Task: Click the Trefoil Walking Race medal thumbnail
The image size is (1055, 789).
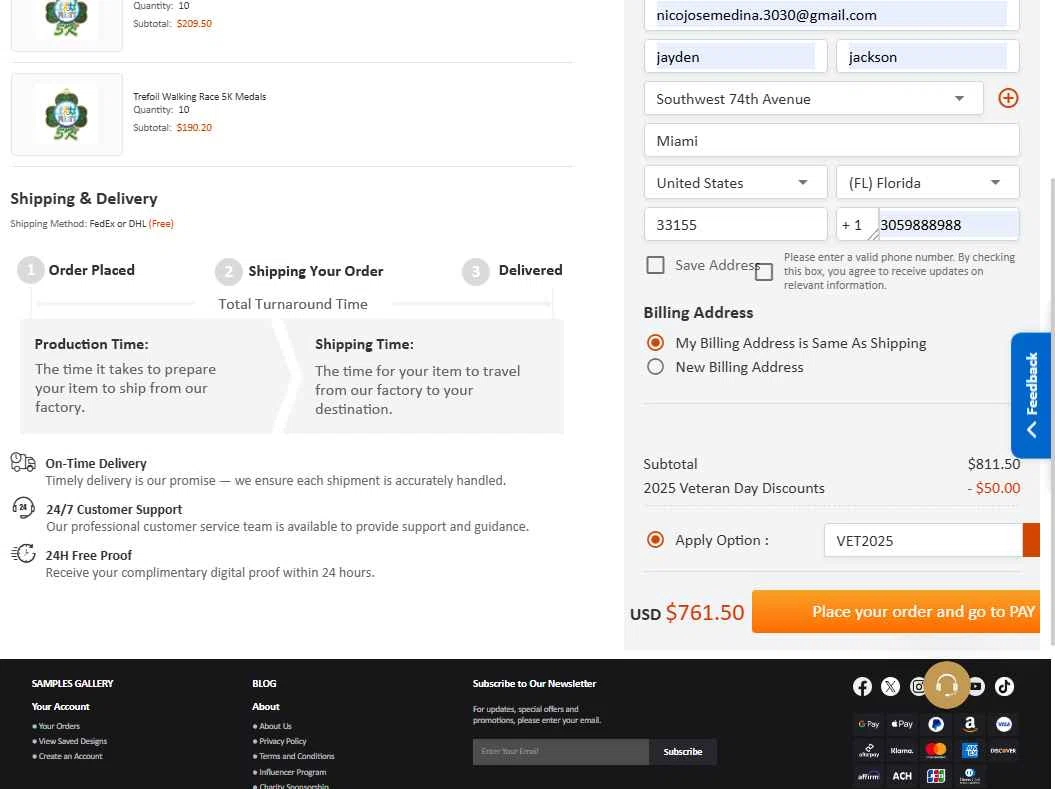Action: point(67,114)
